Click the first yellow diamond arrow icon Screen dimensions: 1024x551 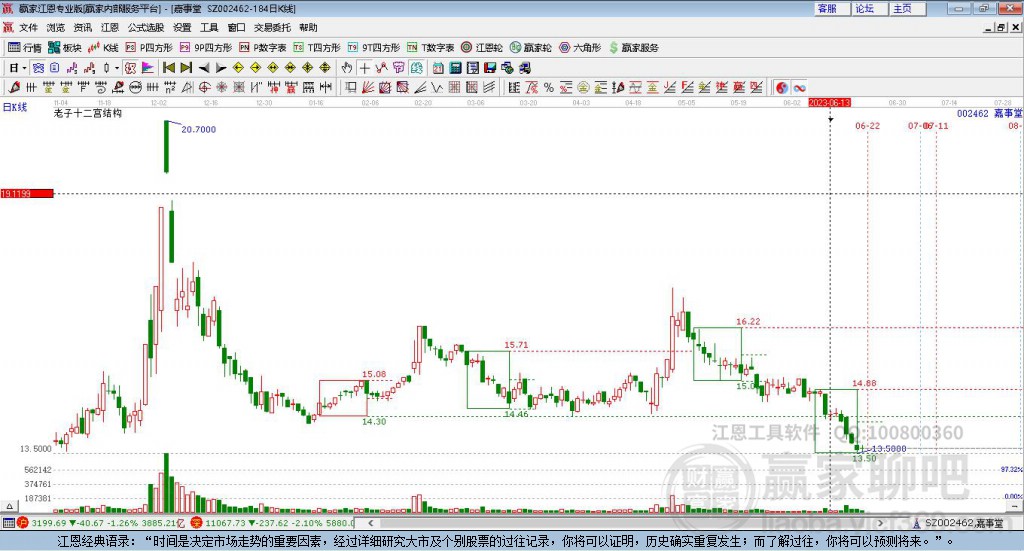(238, 68)
